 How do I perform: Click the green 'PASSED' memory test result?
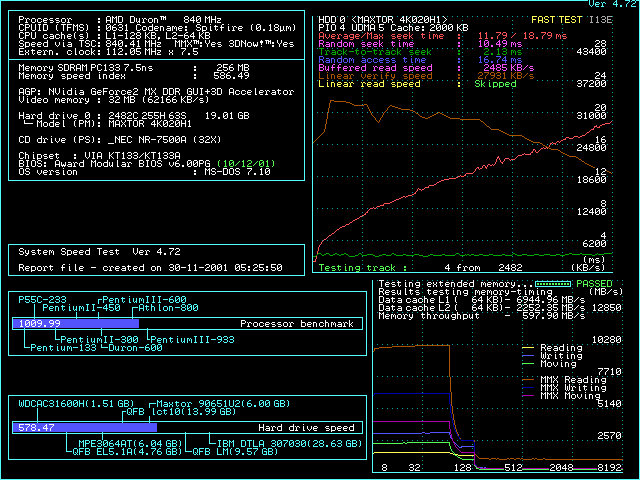point(594,284)
